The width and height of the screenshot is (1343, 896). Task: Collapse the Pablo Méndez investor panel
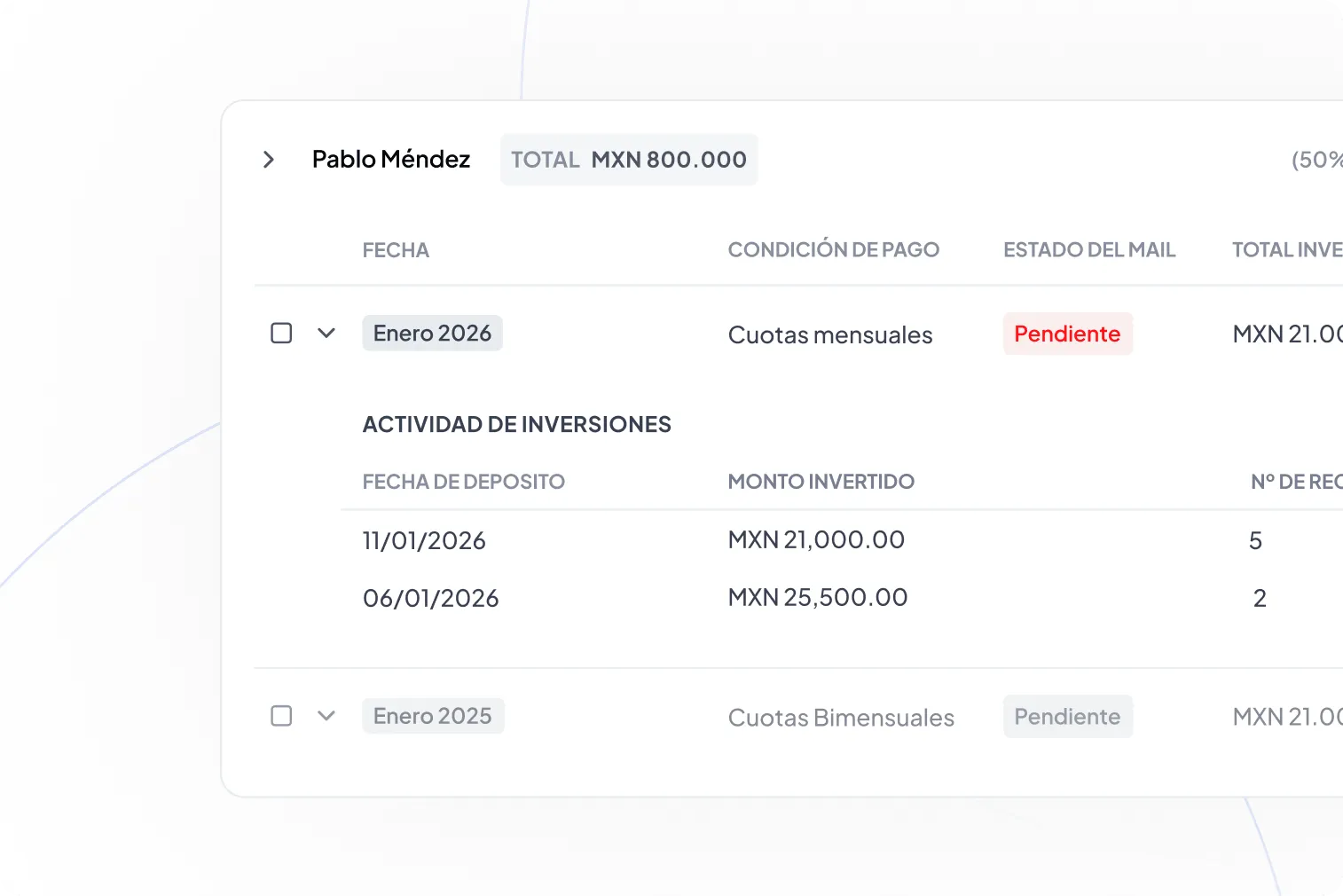269,159
